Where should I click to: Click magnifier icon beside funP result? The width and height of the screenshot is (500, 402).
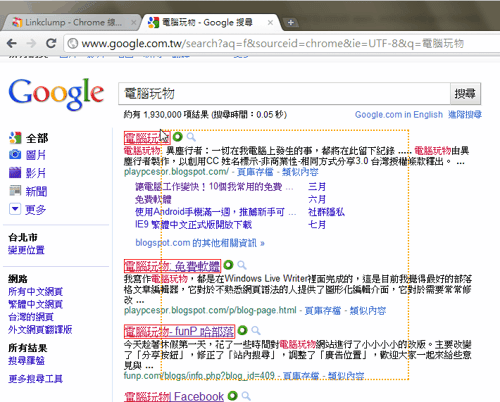[256, 330]
